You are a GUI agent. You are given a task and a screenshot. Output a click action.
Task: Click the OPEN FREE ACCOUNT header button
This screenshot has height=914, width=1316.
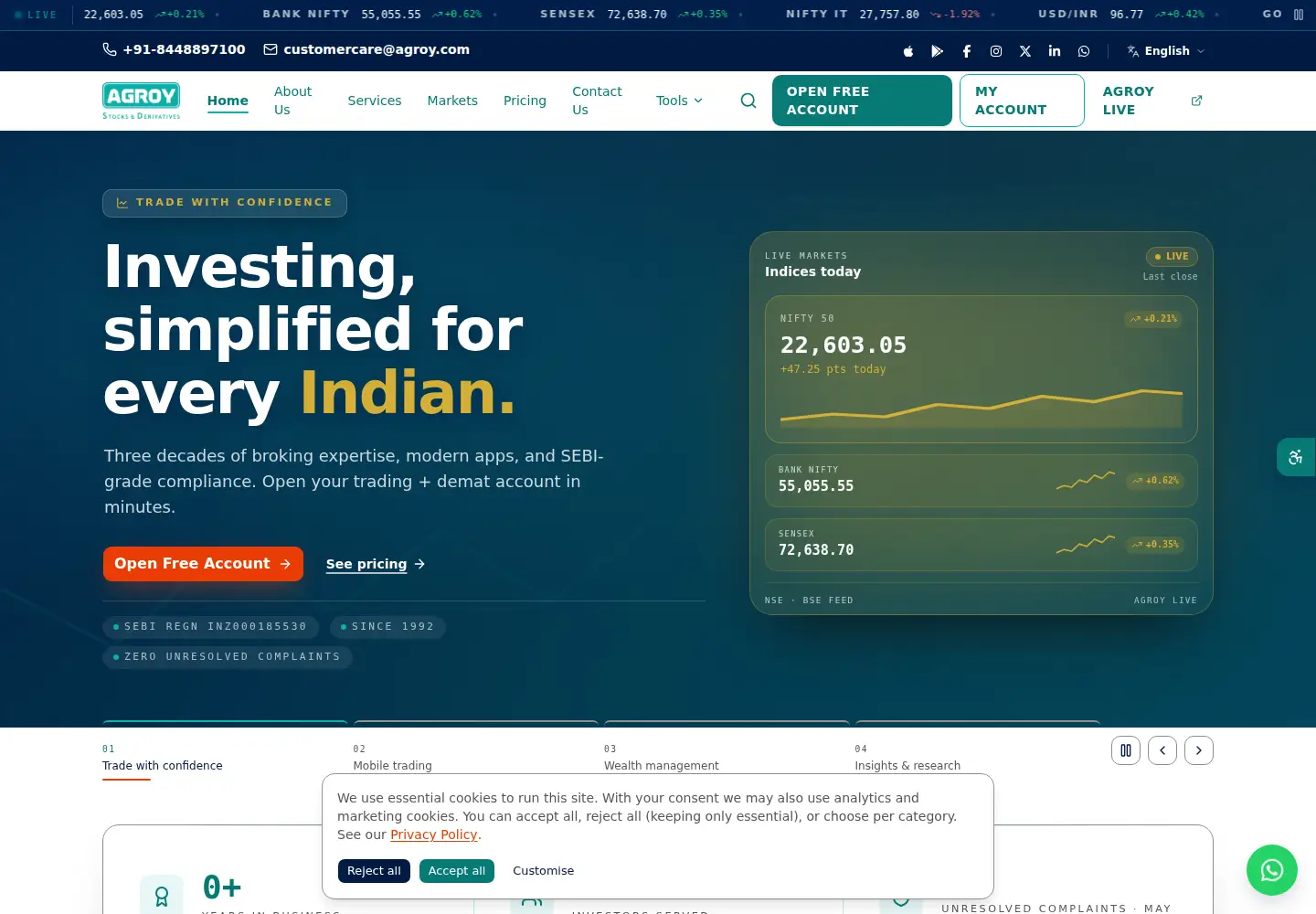[x=862, y=101]
